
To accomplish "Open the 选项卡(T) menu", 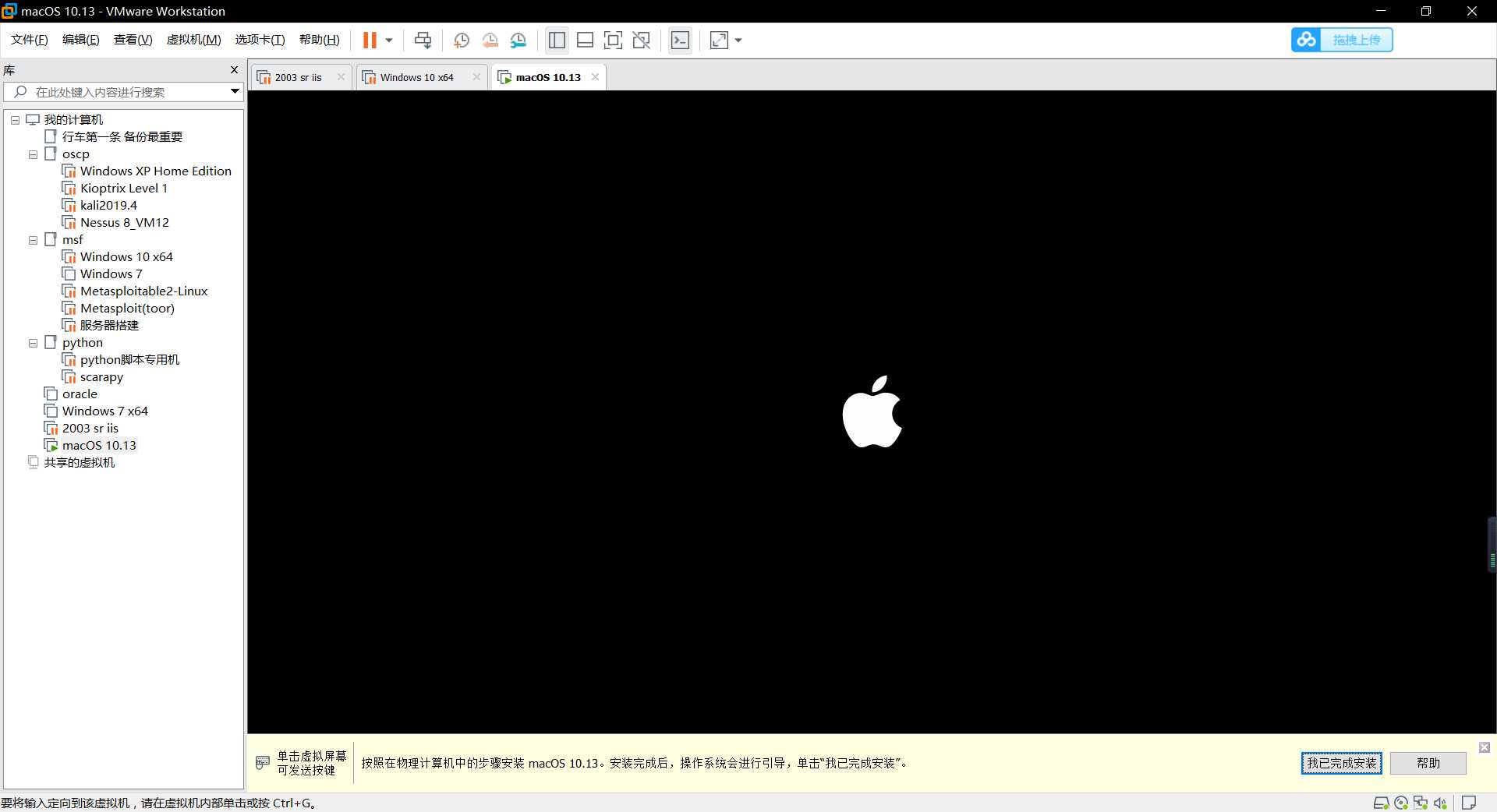I will click(260, 40).
